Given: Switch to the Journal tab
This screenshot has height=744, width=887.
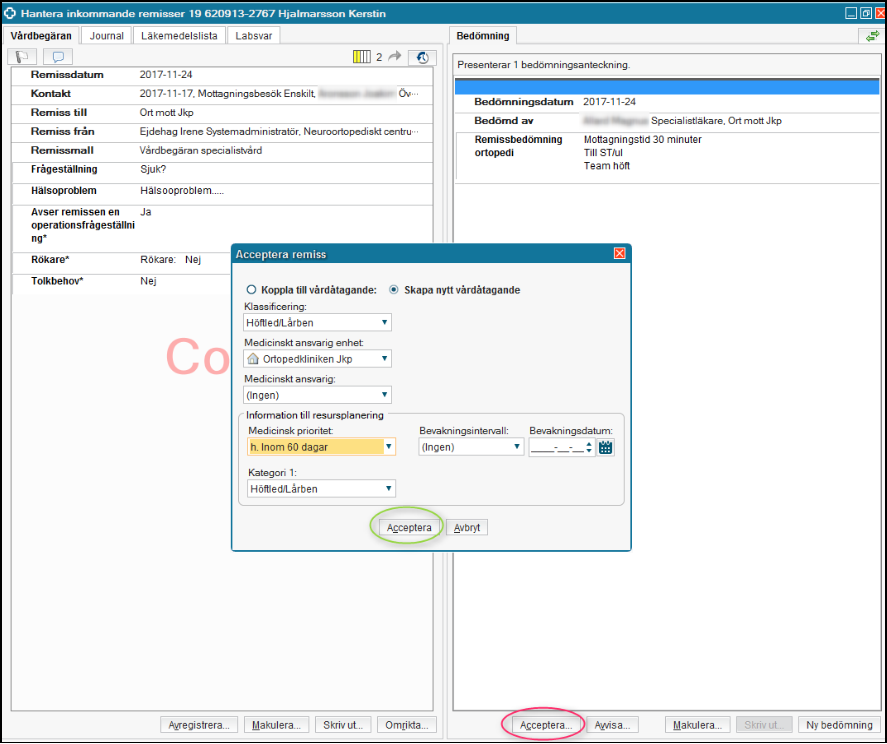Looking at the screenshot, I should (x=106, y=36).
